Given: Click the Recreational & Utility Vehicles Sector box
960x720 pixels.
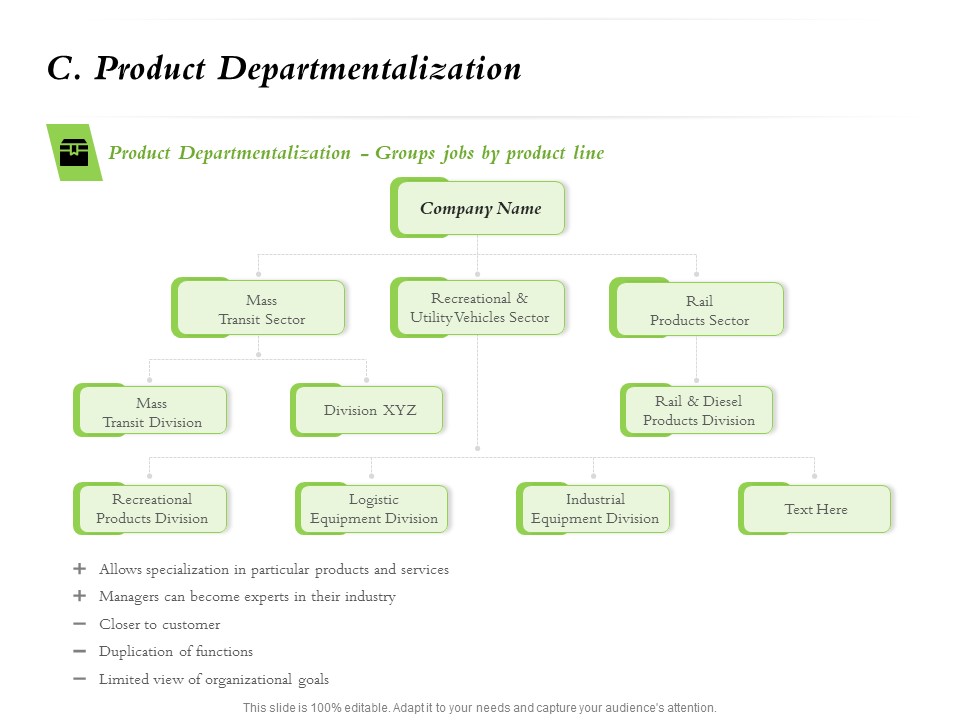Looking at the screenshot, I should pyautogui.click(x=478, y=307).
